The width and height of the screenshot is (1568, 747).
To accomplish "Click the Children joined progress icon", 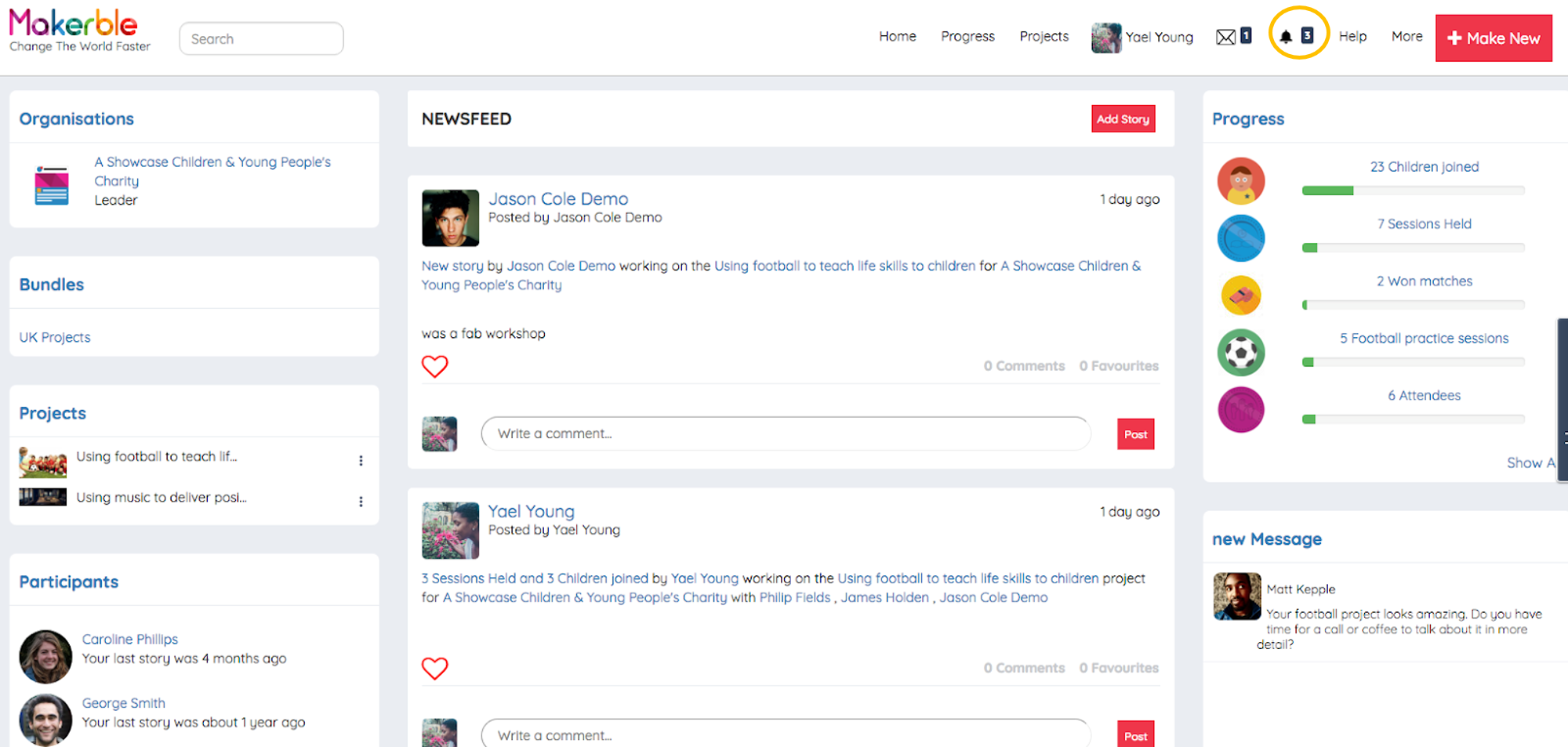I will click(x=1241, y=180).
